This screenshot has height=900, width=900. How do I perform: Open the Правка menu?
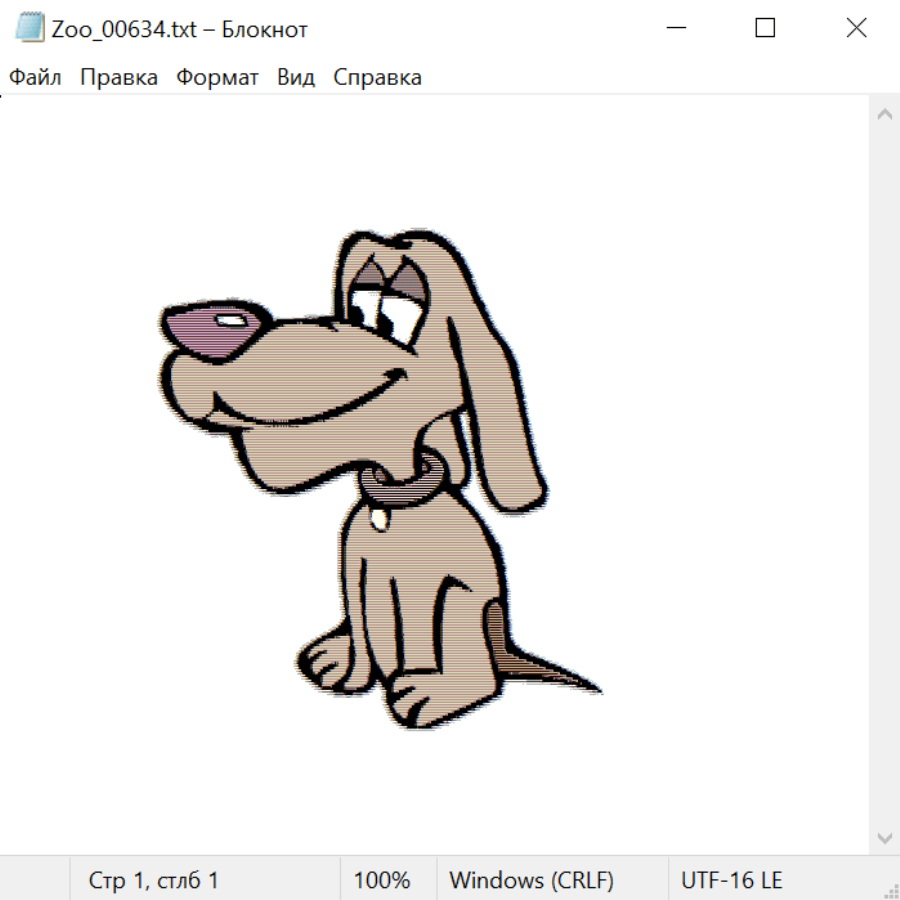point(119,78)
